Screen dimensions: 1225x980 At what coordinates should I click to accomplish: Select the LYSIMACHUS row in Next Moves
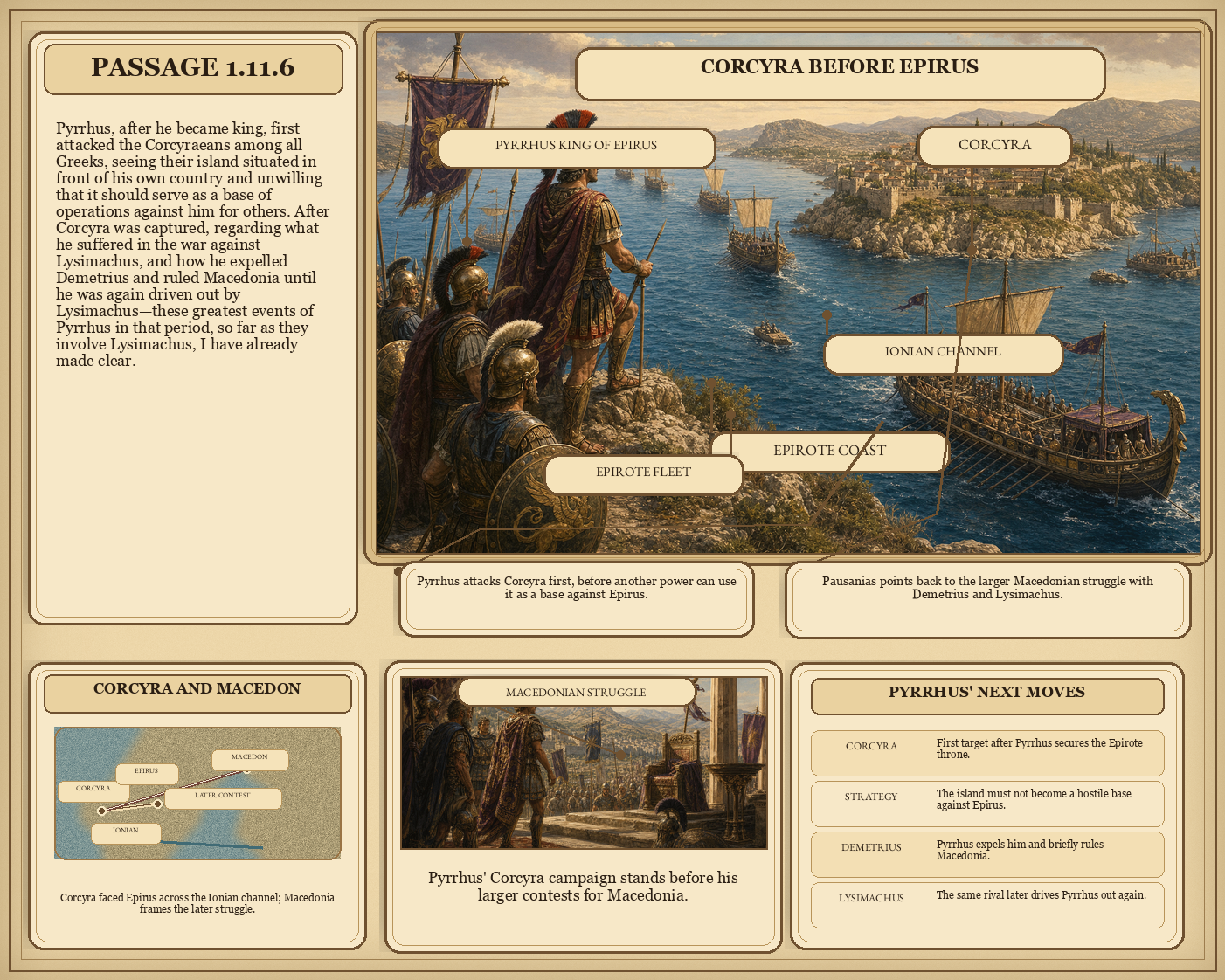pyautogui.click(x=987, y=905)
